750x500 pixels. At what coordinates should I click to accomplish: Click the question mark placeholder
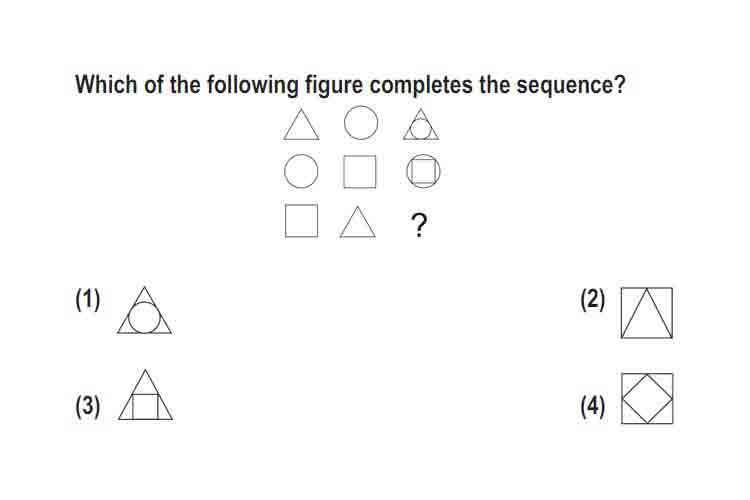(x=419, y=225)
